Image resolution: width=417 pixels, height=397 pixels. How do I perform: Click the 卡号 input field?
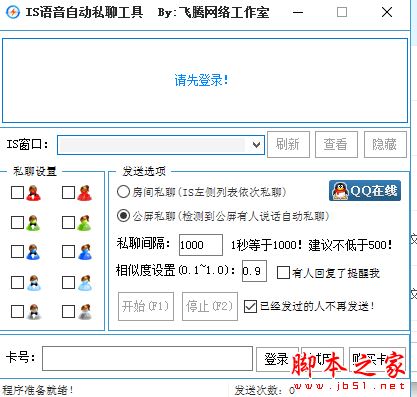coord(147,359)
